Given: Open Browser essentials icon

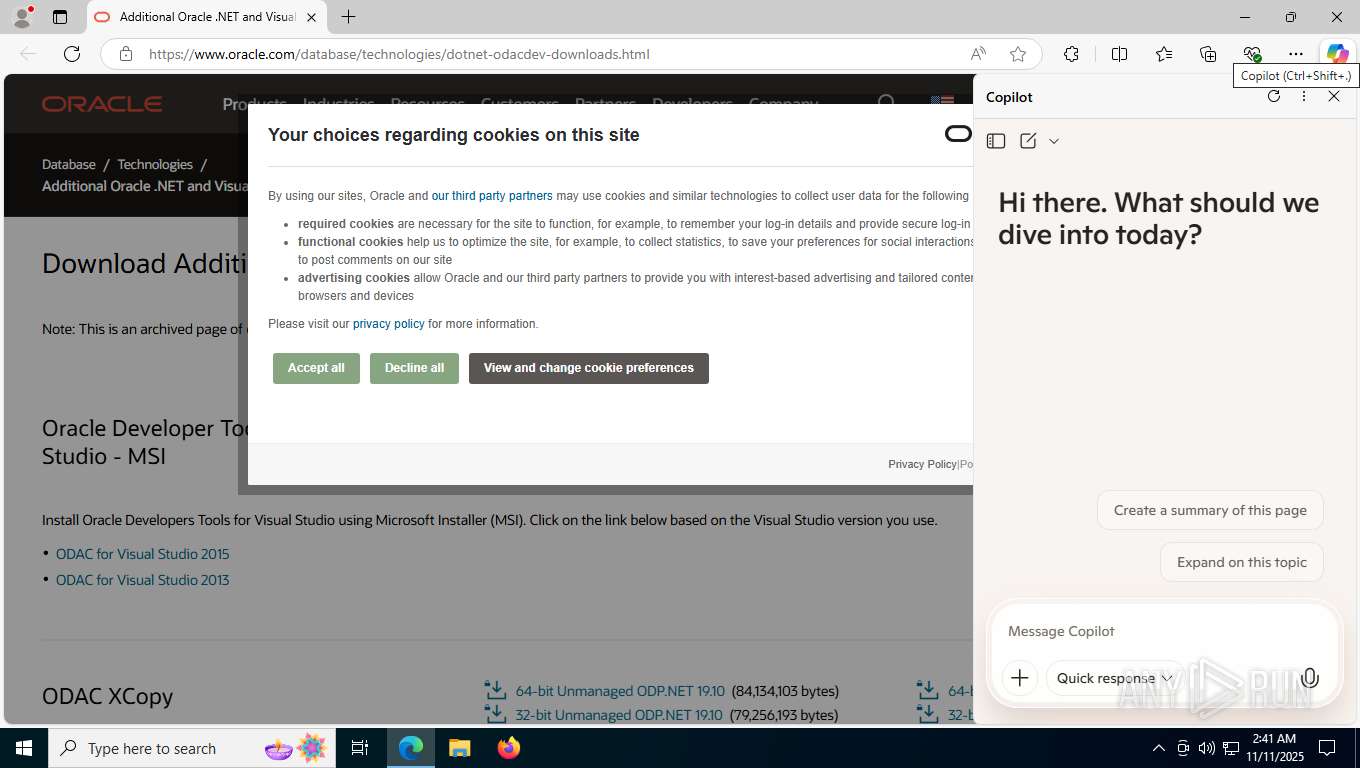Looking at the screenshot, I should click(1252, 54).
